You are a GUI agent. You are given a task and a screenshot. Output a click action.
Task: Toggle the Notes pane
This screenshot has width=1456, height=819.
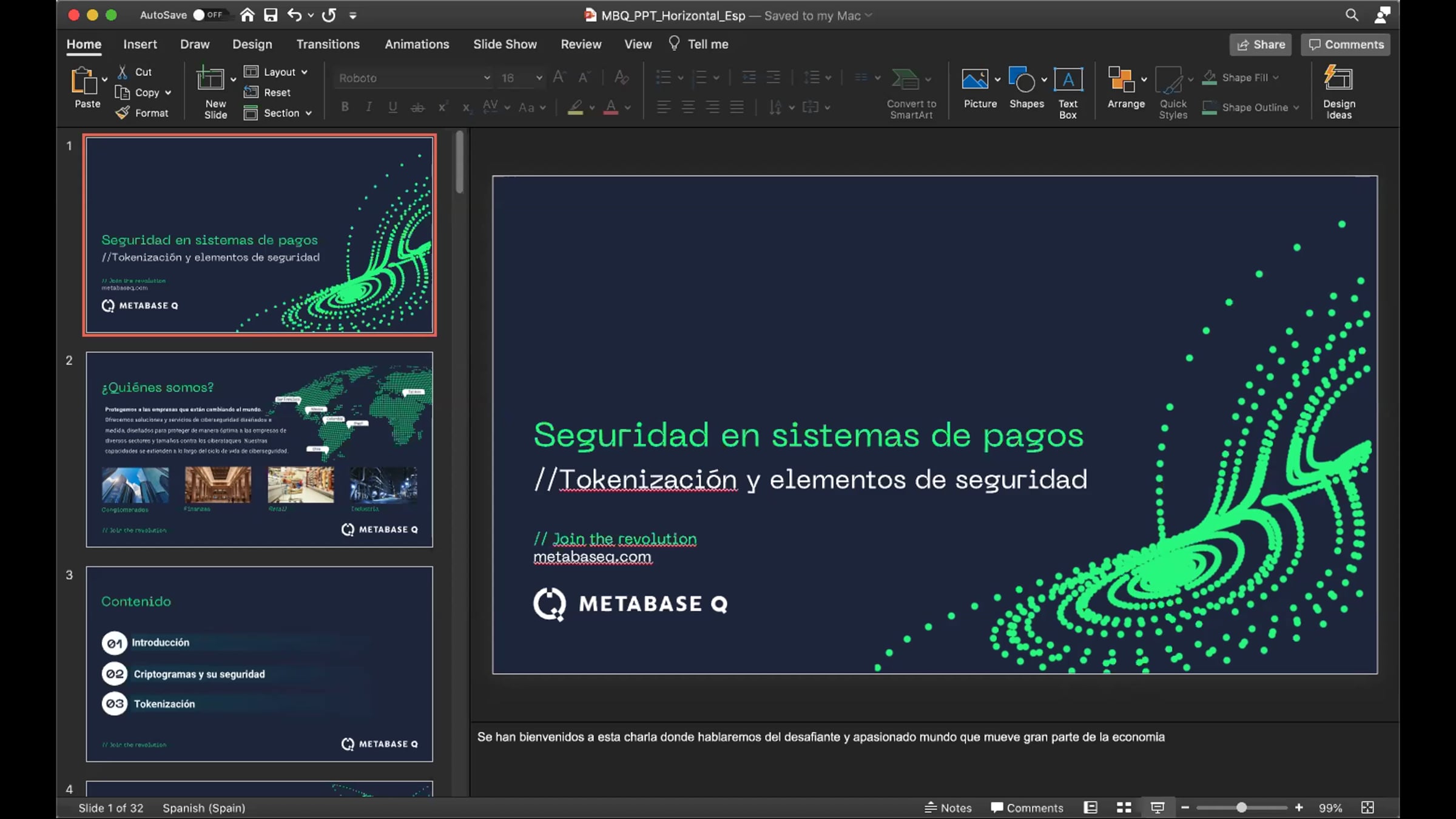click(x=948, y=807)
